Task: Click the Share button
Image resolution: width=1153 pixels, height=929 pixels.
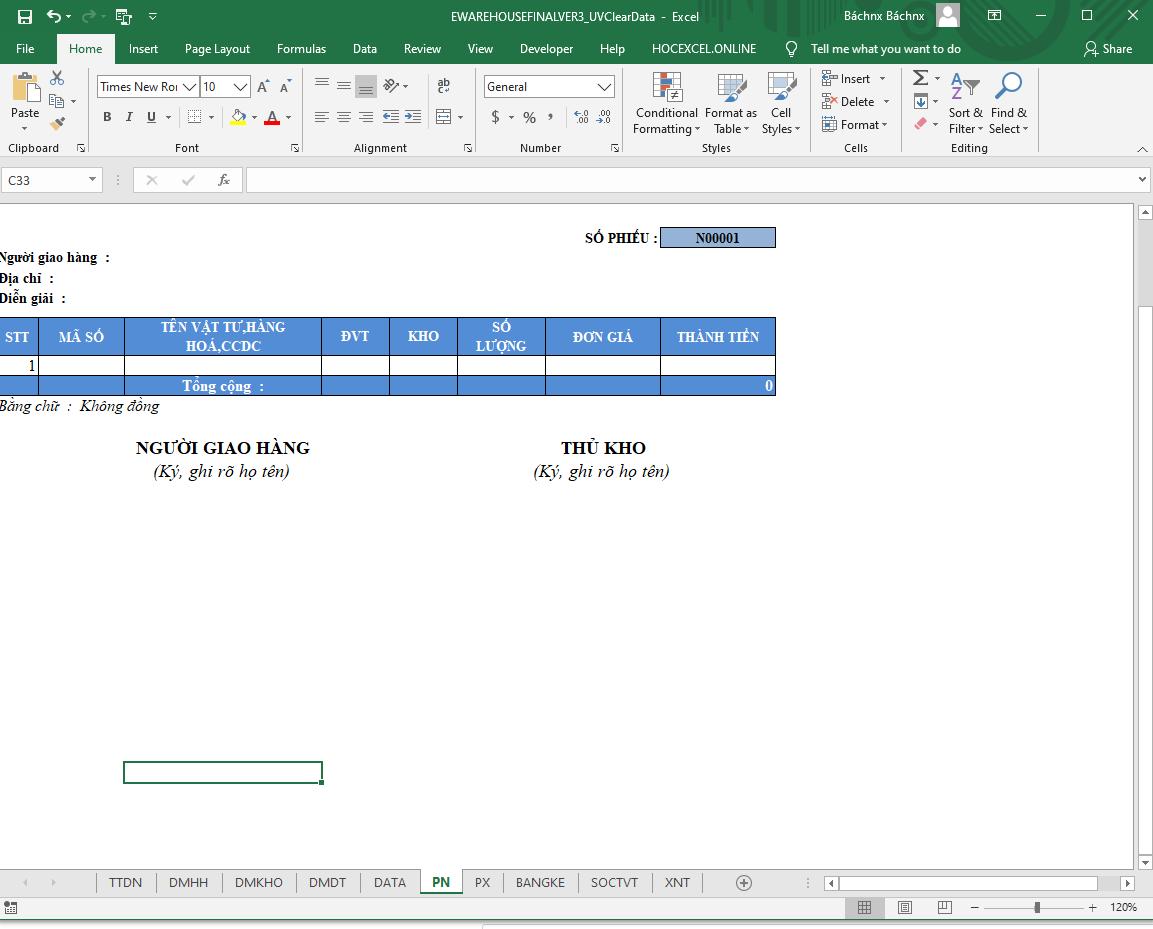Action: (x=1109, y=48)
